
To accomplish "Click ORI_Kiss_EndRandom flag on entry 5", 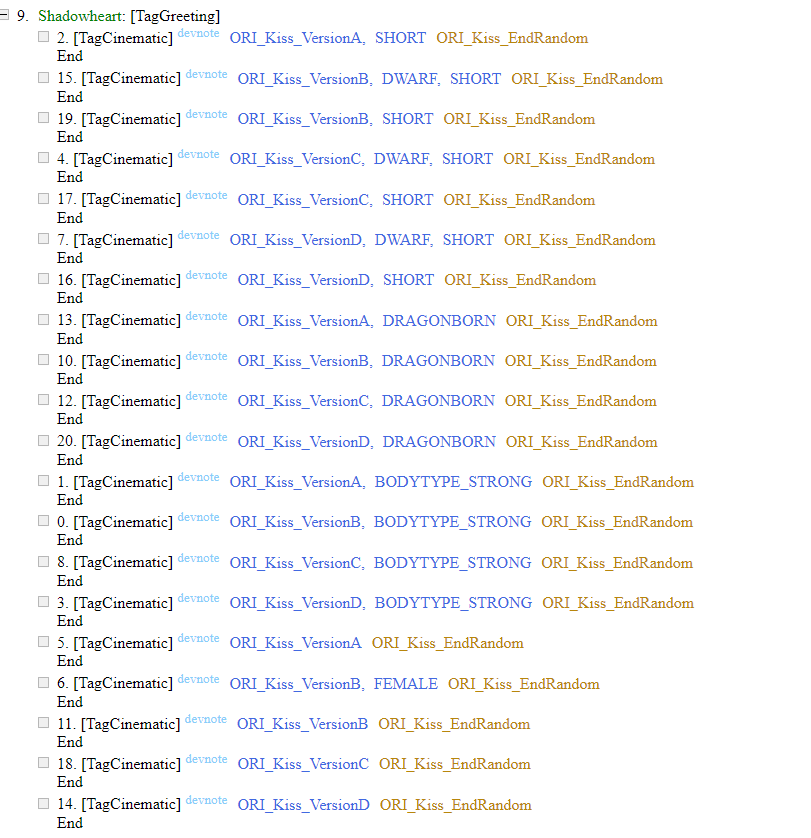I will (x=448, y=643).
